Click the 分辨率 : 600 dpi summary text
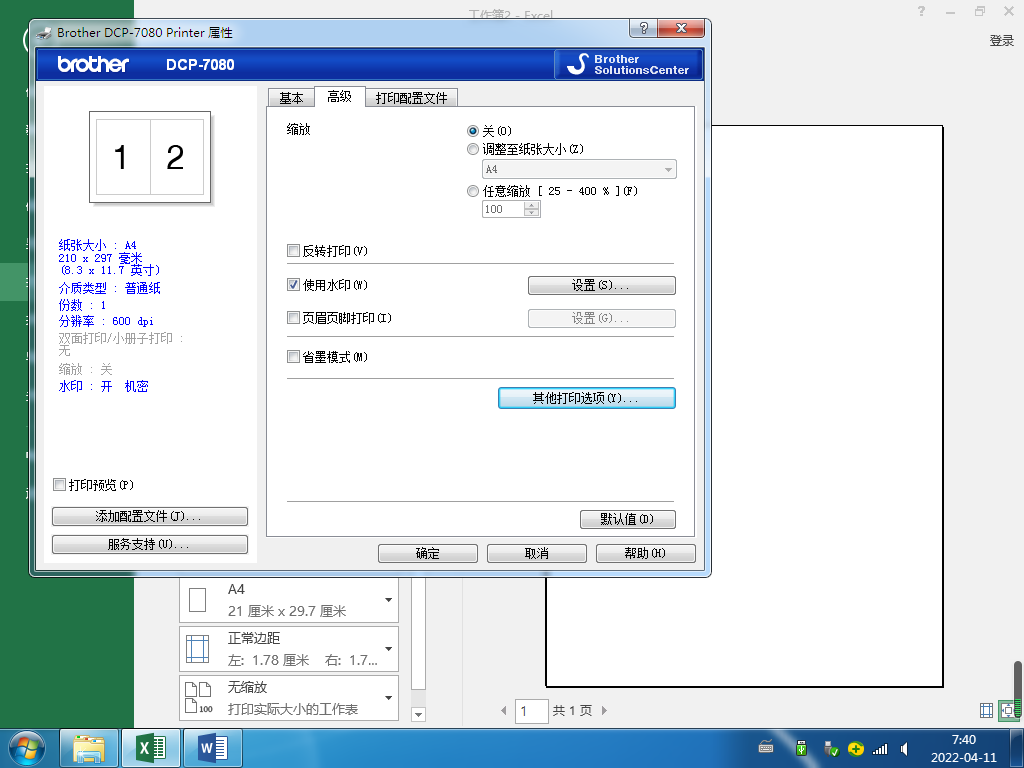The image size is (1024, 768). pos(106,321)
